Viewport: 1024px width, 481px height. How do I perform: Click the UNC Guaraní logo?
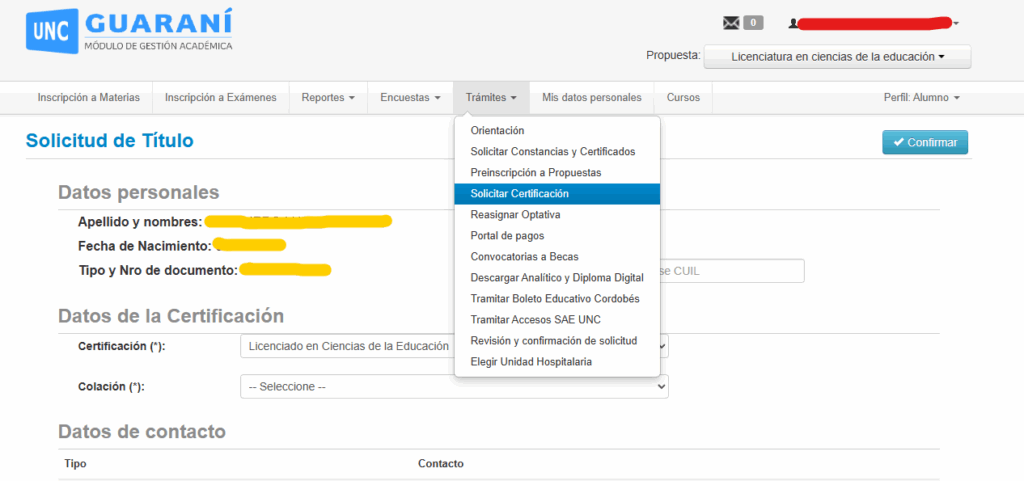pos(129,31)
